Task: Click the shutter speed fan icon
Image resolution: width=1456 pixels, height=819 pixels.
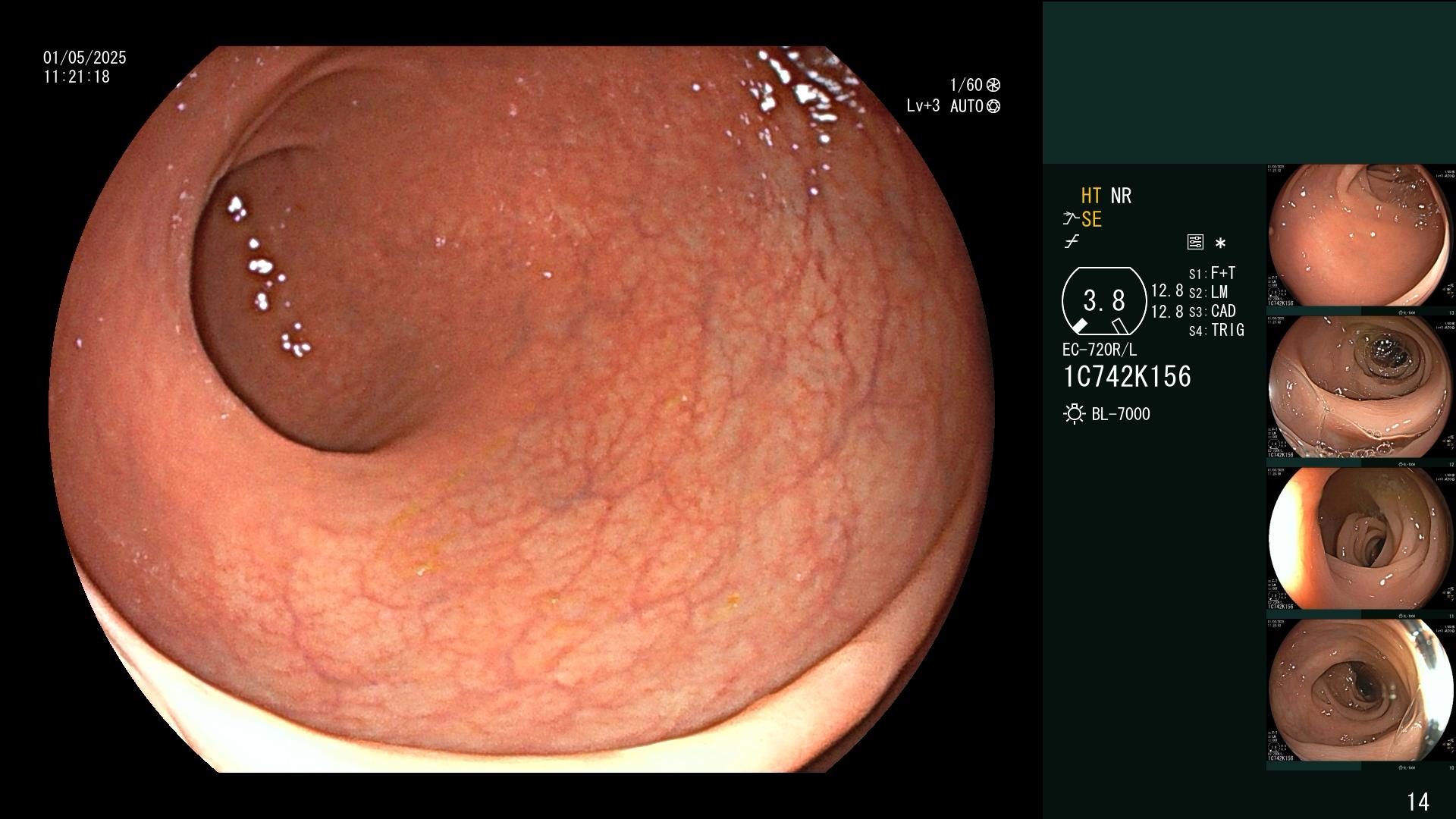Action: (993, 85)
